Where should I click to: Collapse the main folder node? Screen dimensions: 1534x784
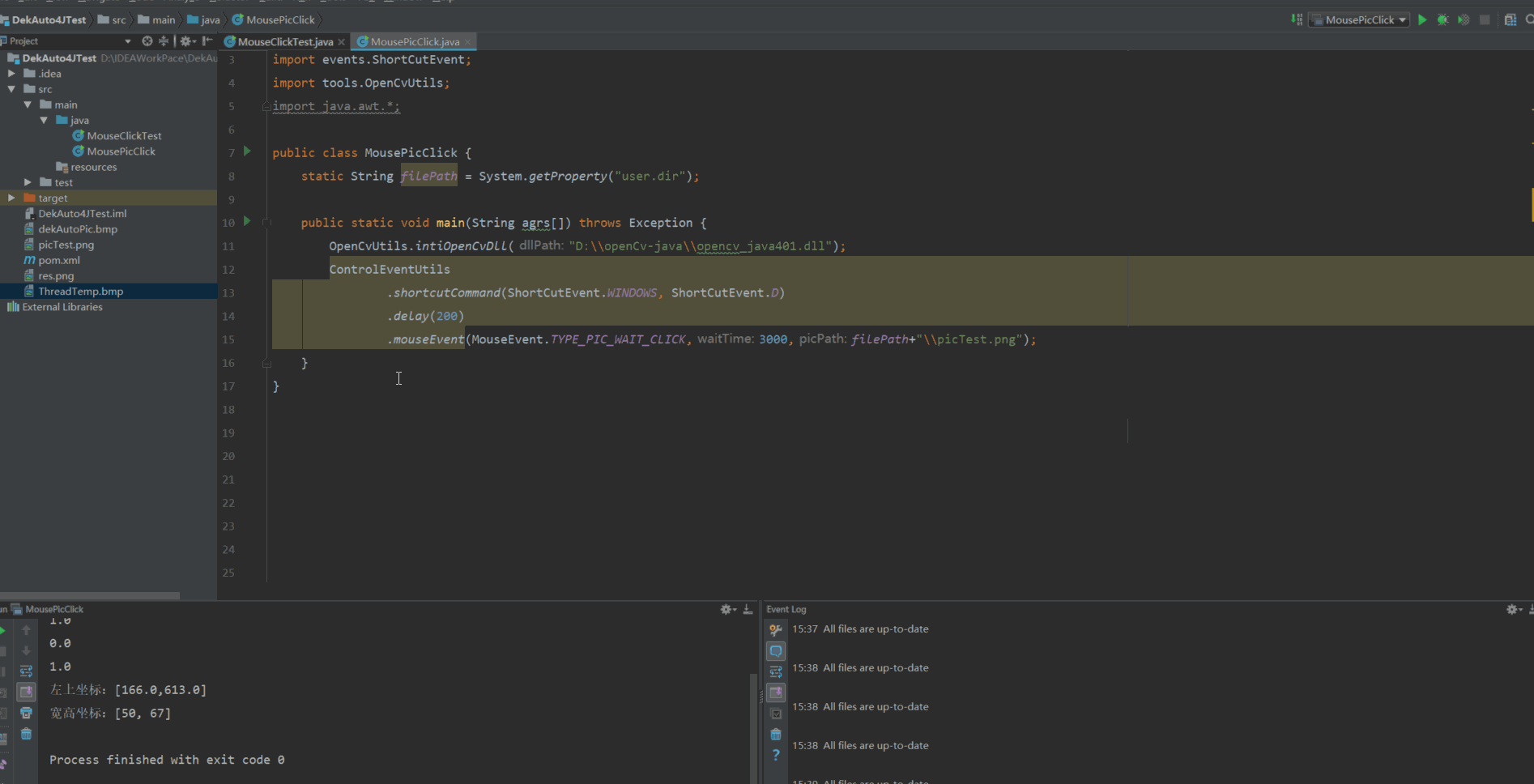click(28, 104)
